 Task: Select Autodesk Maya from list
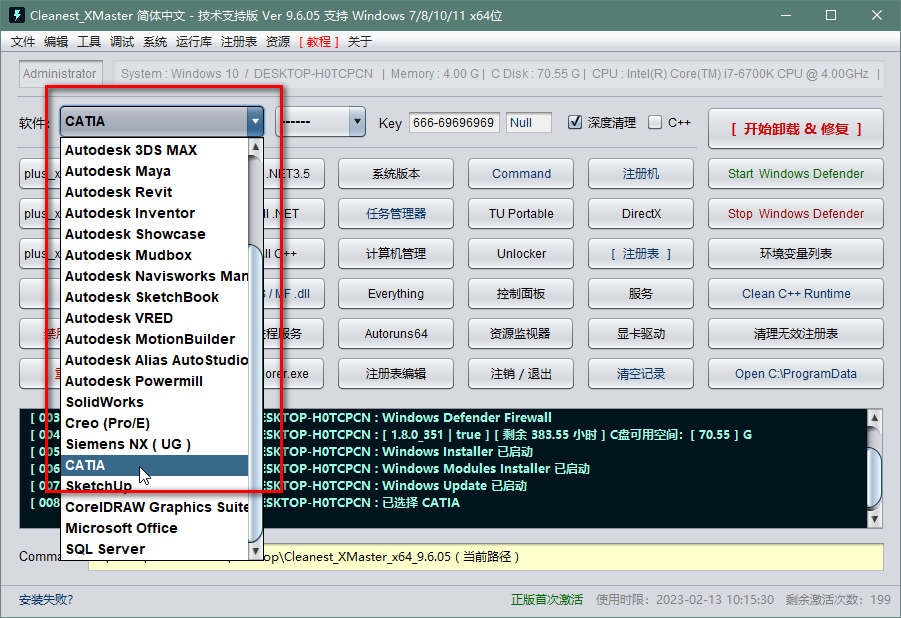tap(155, 171)
